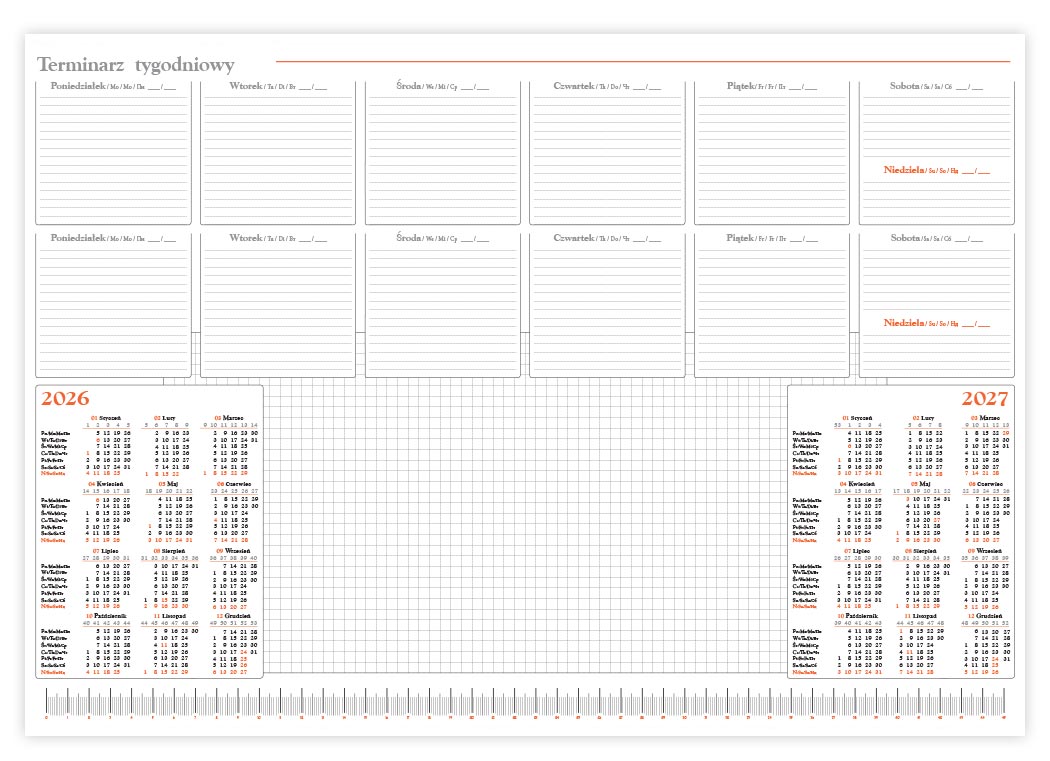
Task: Click Wrzesień month in 2026 calendar
Action: (x=233, y=550)
